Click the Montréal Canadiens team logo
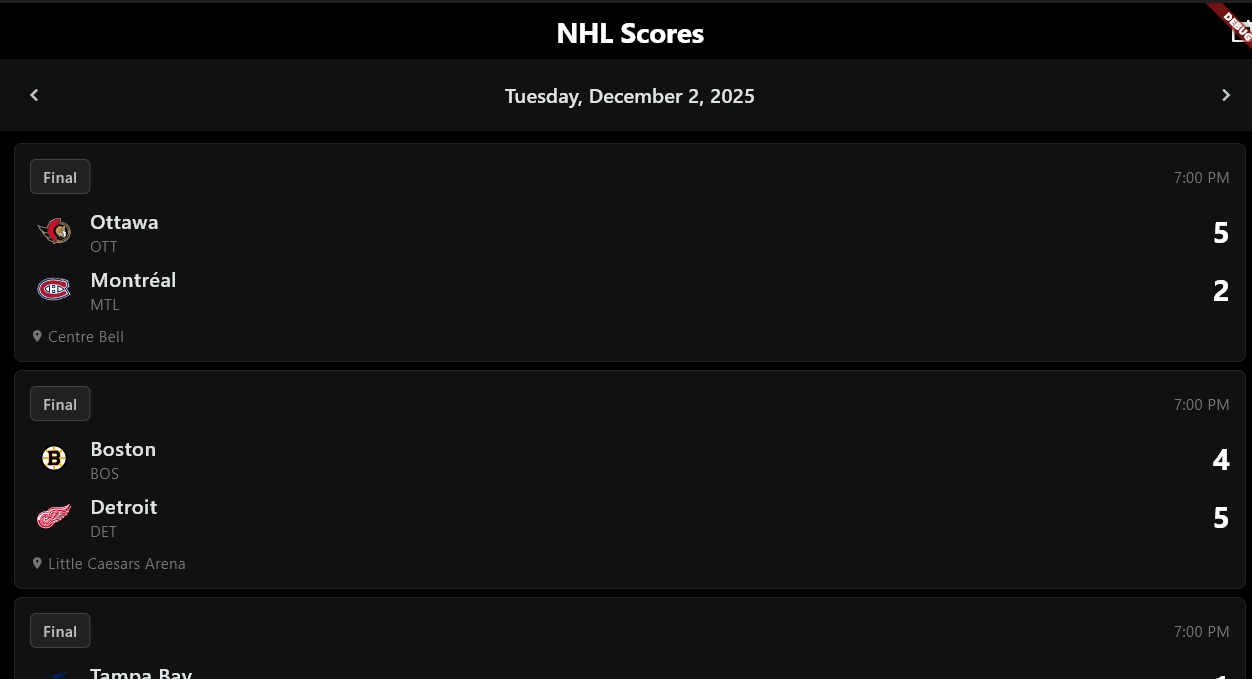 [54, 288]
